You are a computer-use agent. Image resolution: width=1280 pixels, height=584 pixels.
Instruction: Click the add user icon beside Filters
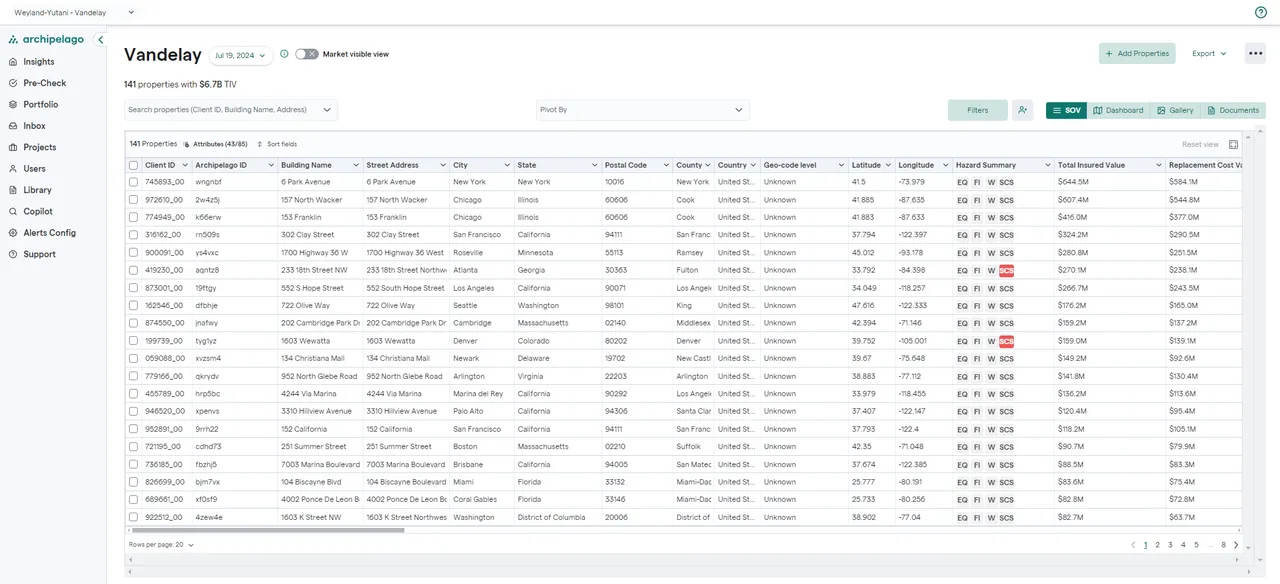coord(1022,110)
